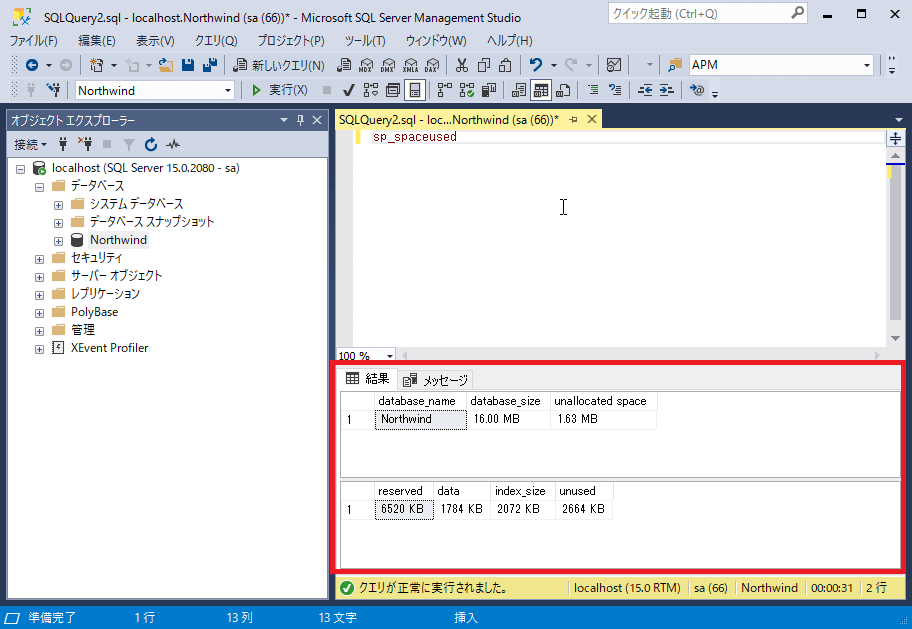Click the 新しいクエリ(N) button
Viewport: 912px width, 629px height.
tap(279, 65)
